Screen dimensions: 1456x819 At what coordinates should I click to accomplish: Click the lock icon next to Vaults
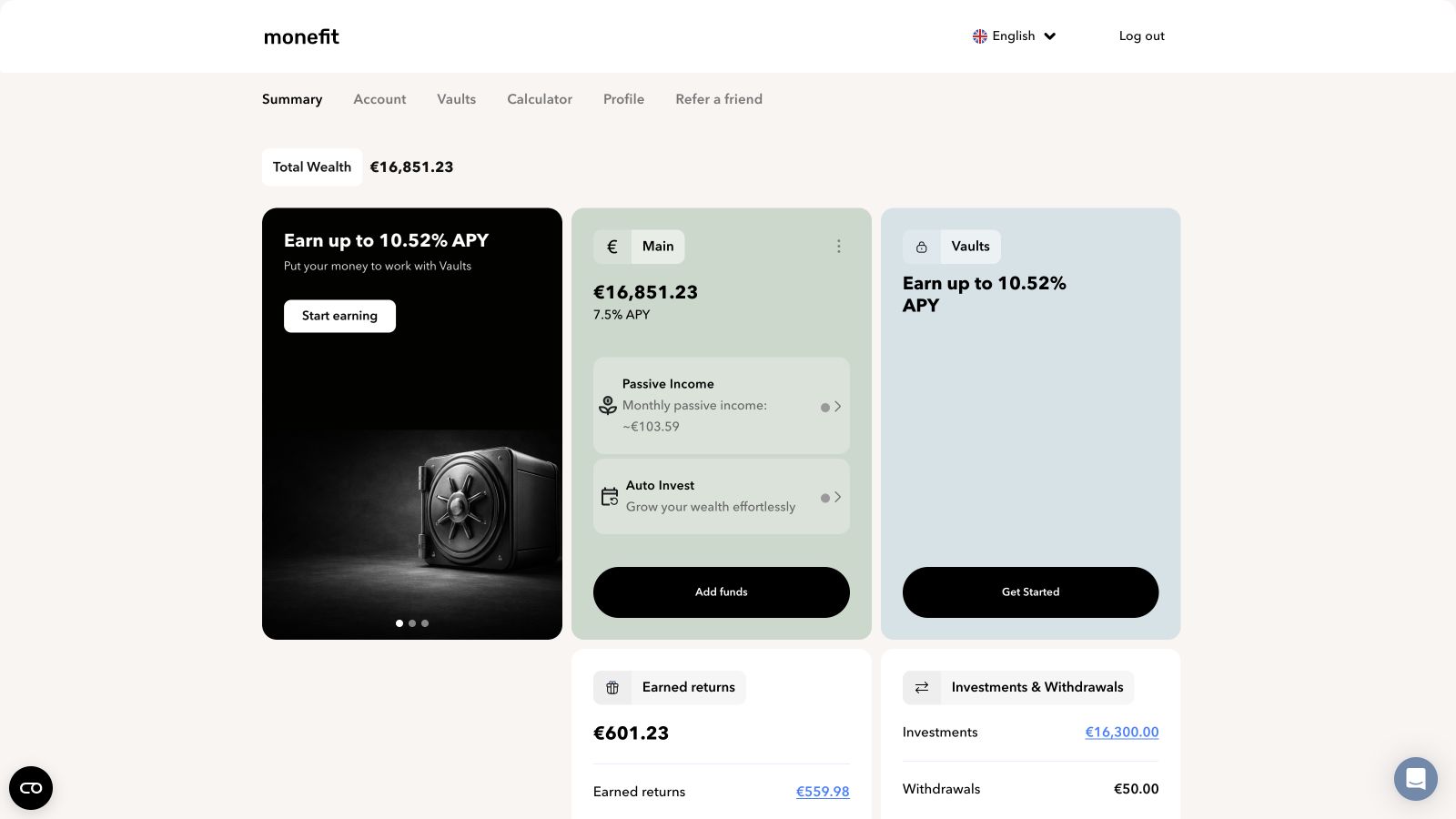[x=922, y=247]
